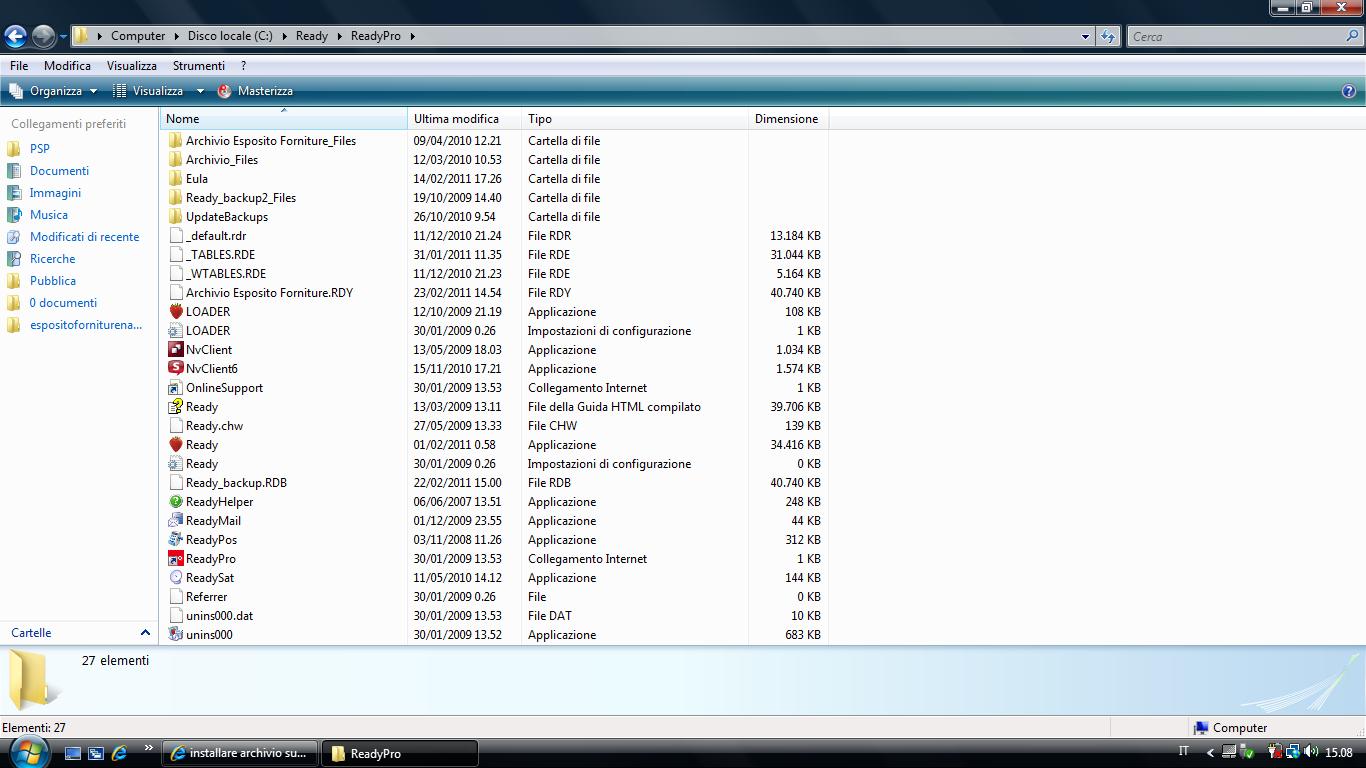
Task: Click the Computer breadcrumb segment
Action: (x=138, y=36)
